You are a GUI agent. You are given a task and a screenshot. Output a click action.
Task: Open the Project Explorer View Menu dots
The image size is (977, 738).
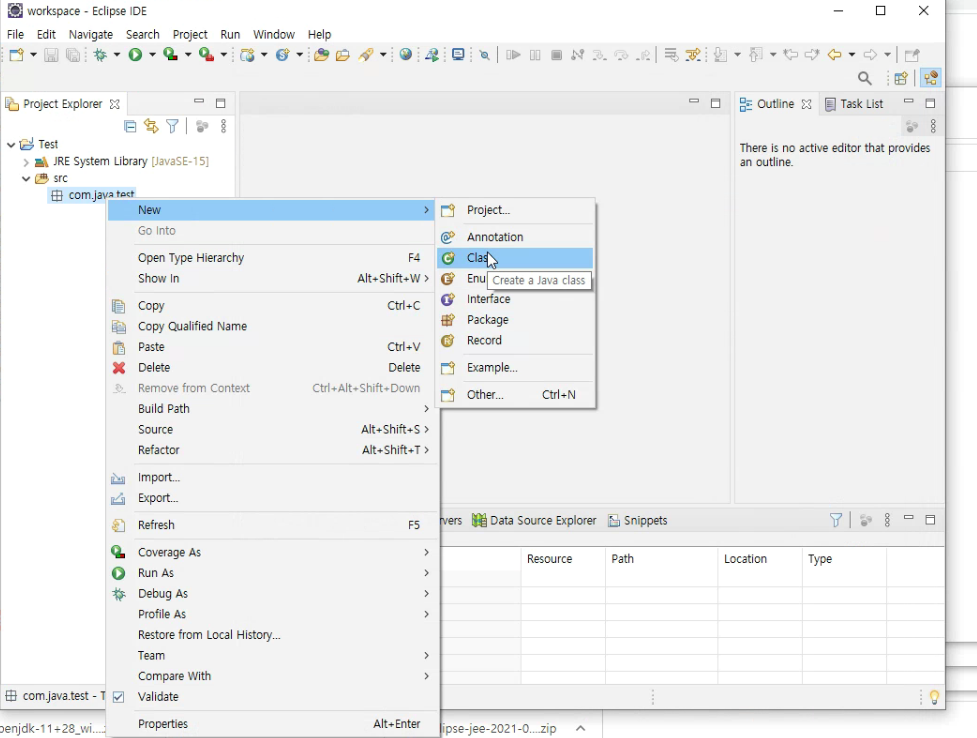coord(223,127)
